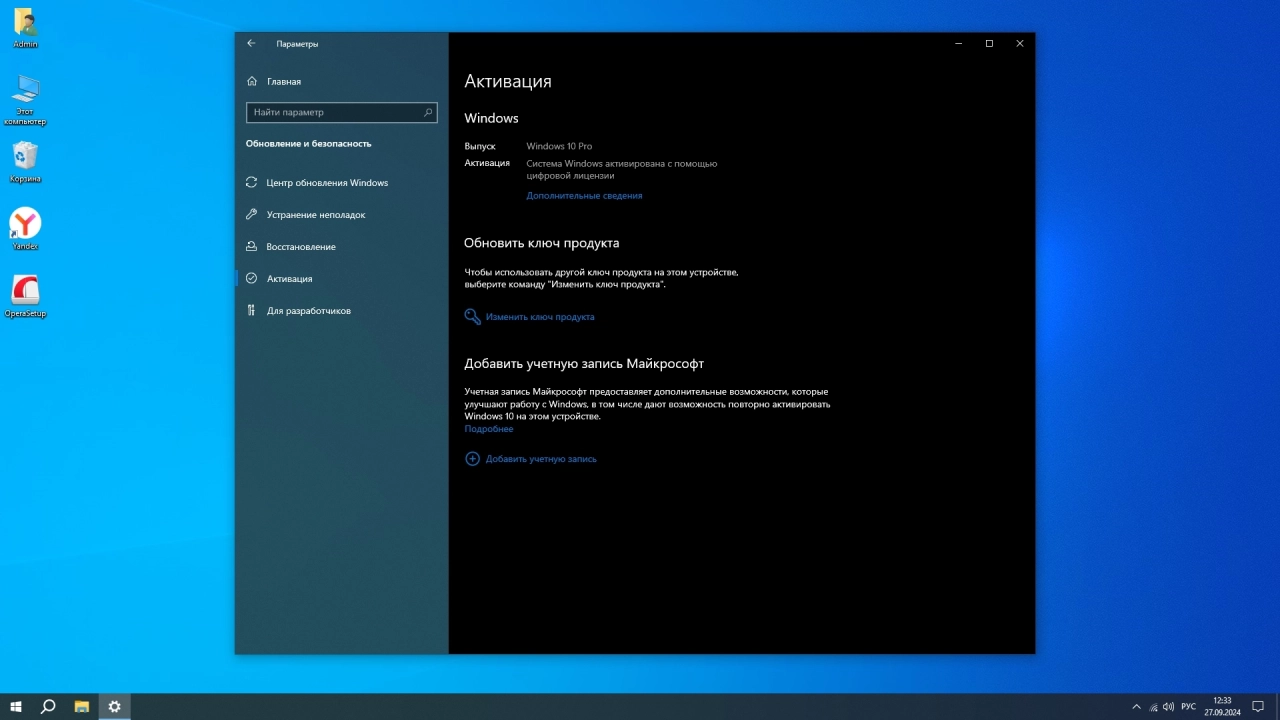Click the Главная home icon in sidebar
Image resolution: width=1280 pixels, height=720 pixels.
click(252, 81)
